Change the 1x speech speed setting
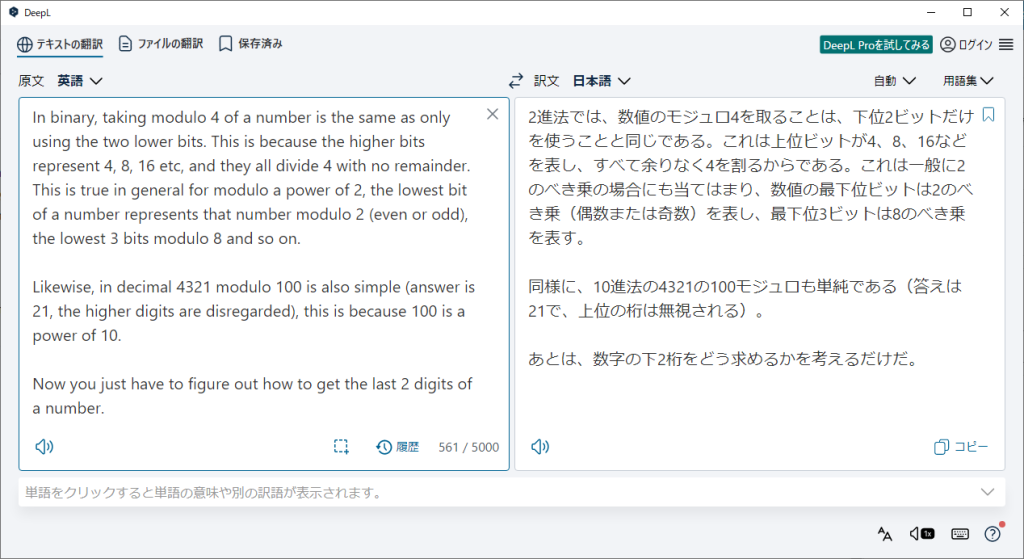 (x=922, y=534)
